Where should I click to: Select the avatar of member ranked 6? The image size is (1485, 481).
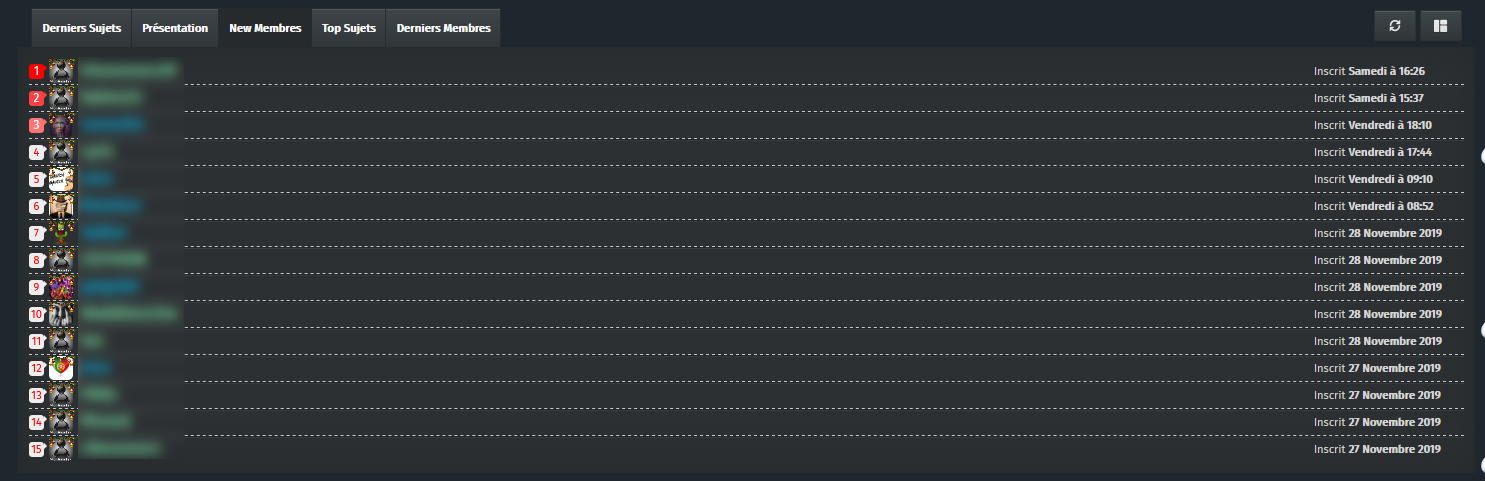click(x=62, y=206)
